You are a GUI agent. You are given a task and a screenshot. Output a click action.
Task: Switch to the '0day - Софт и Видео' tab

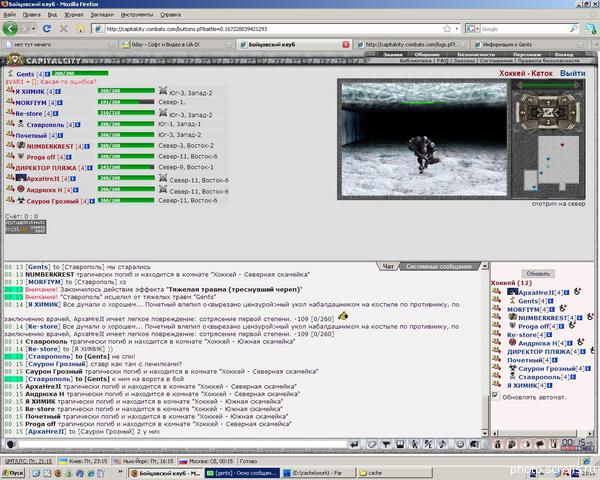point(178,44)
